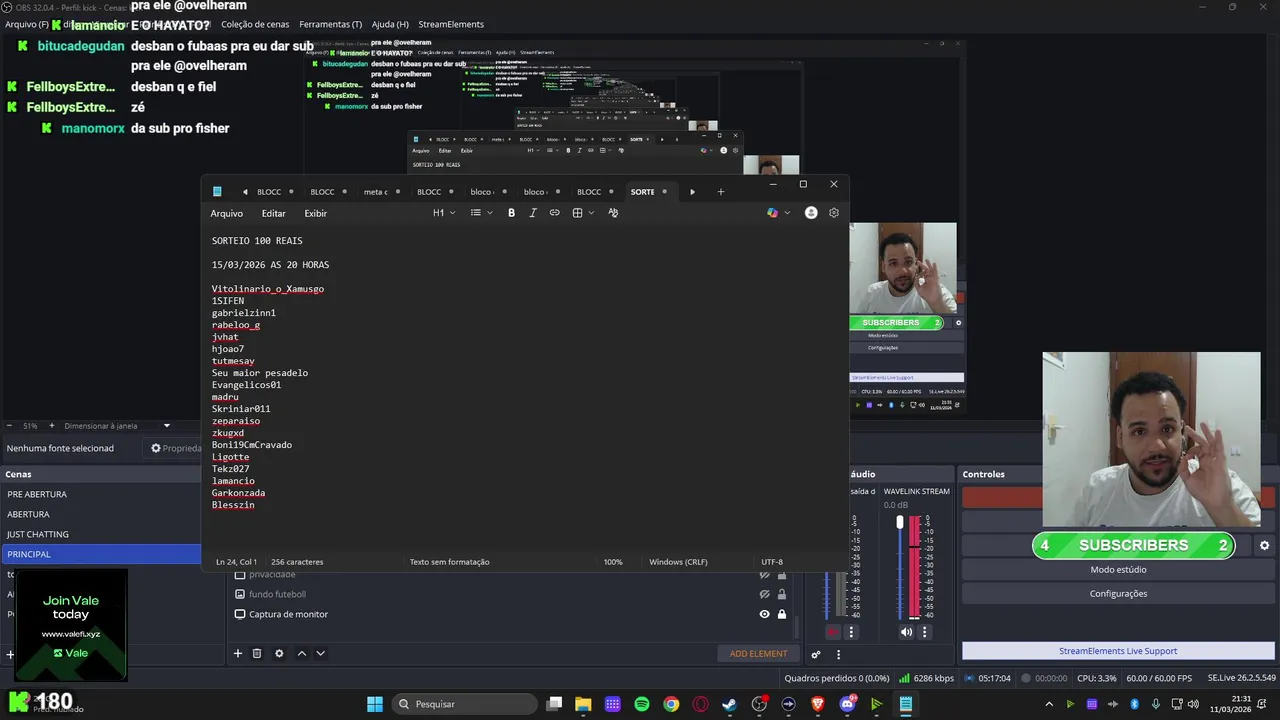Open controls settings gear beside subscribers bar
The image size is (1280, 720).
(x=1264, y=545)
